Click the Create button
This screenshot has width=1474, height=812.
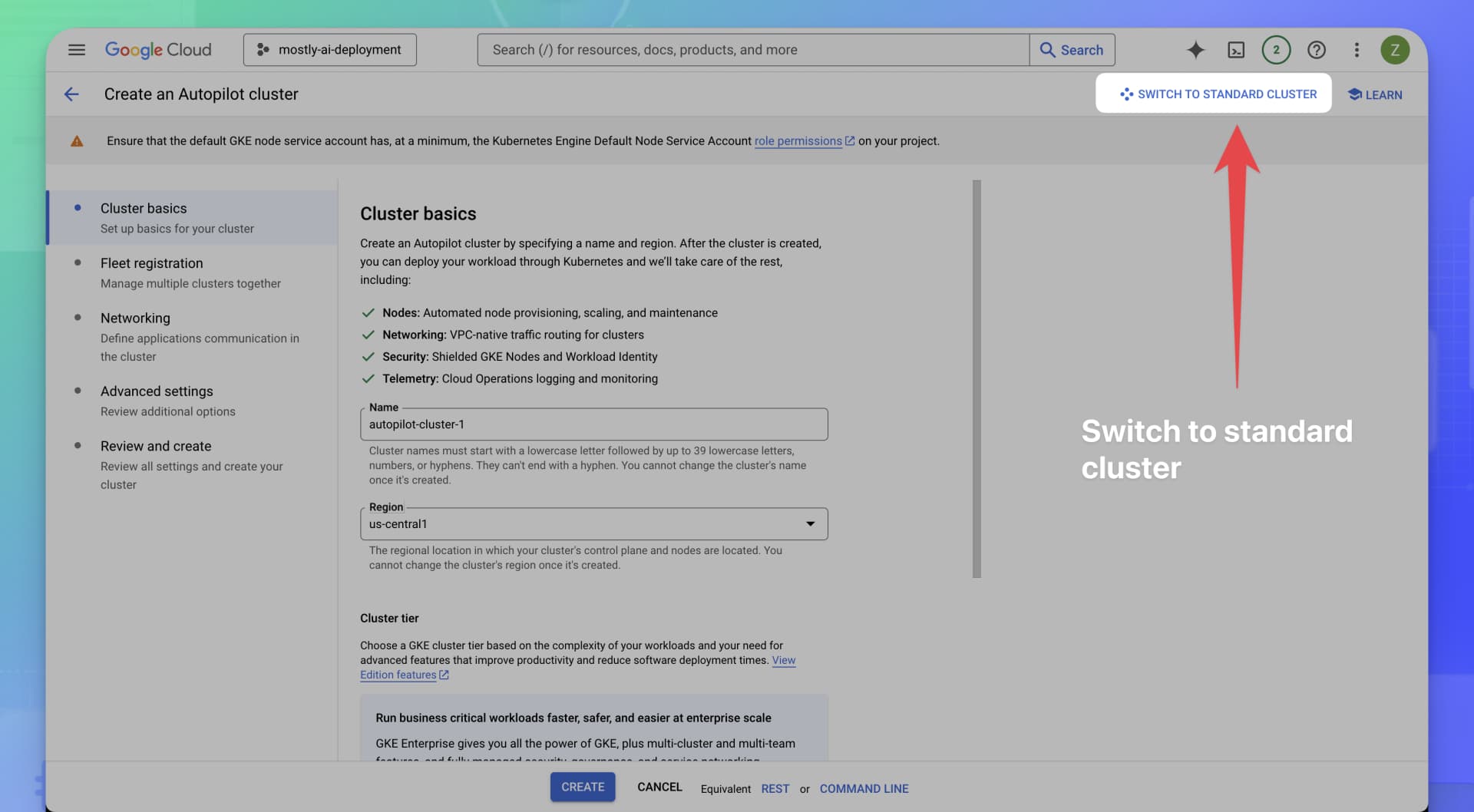click(x=582, y=787)
